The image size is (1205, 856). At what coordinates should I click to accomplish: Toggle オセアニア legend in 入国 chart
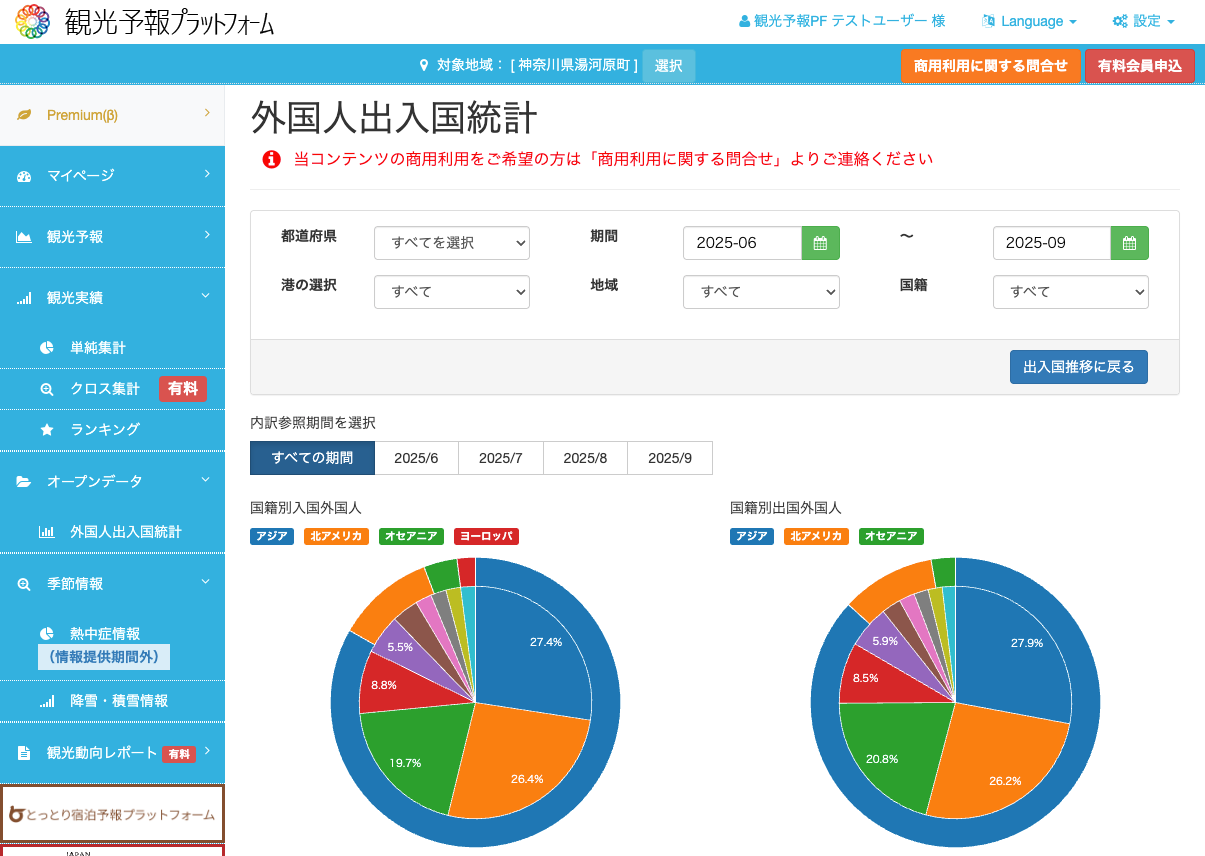[411, 536]
